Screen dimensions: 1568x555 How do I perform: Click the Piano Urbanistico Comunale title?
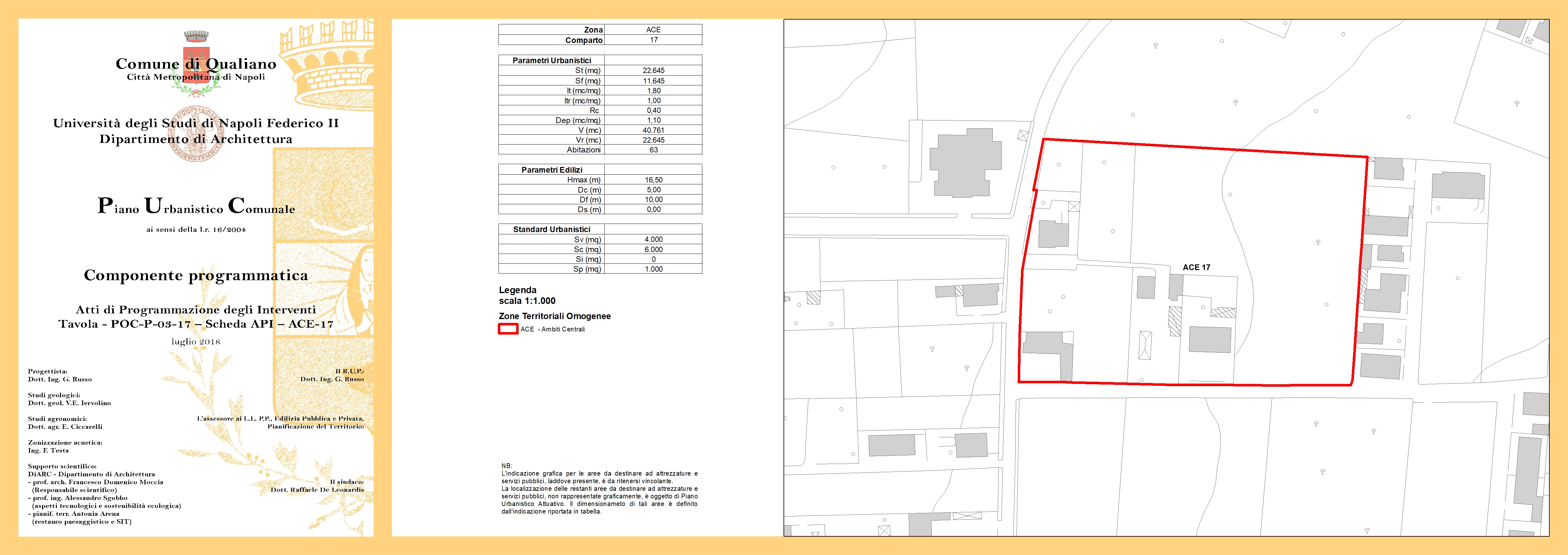(196, 207)
